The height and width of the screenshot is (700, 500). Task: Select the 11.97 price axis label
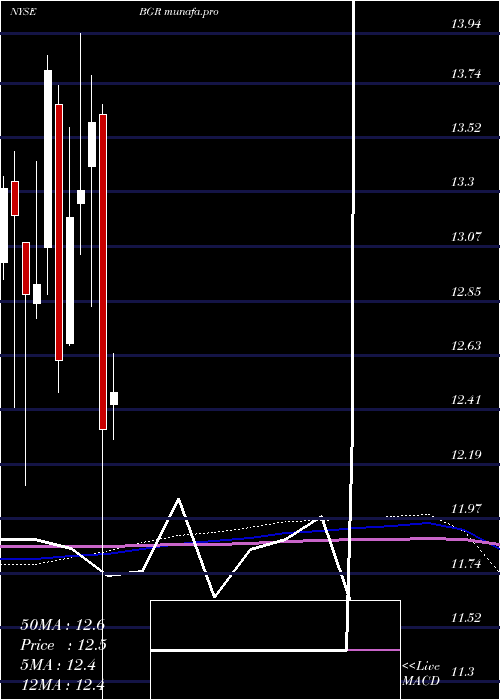click(466, 509)
